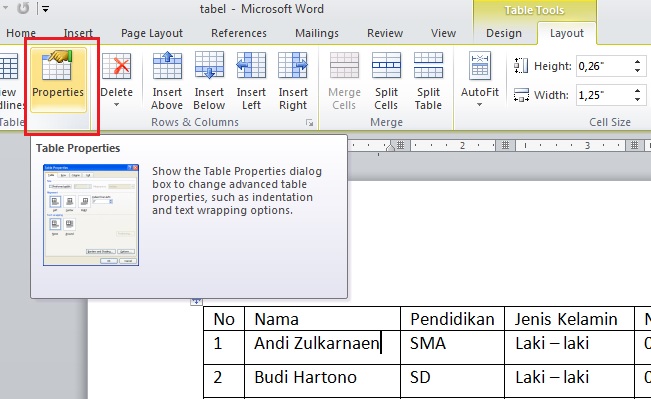
Task: Decrease row Height with down arrow
Action: pos(638,71)
